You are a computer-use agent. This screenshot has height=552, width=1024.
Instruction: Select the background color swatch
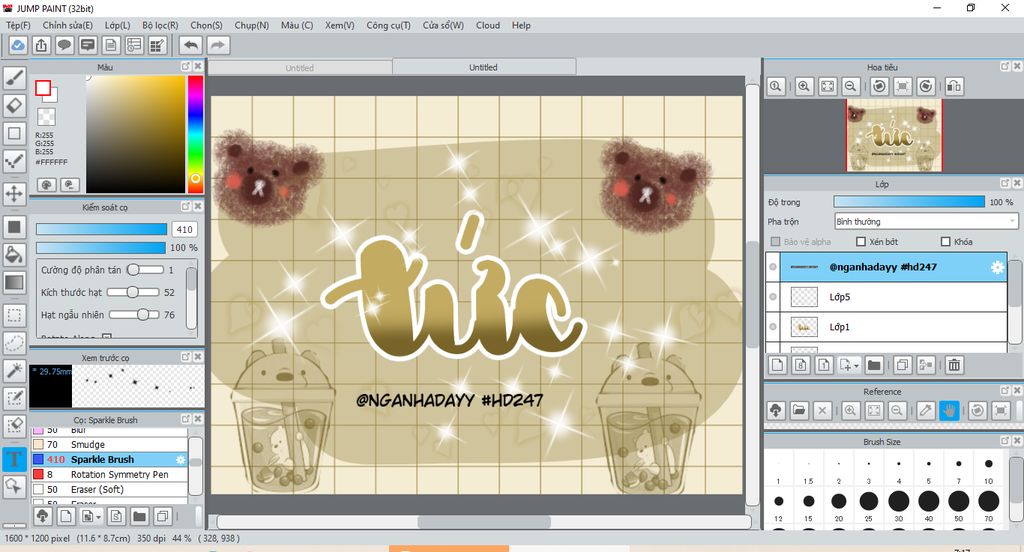pos(52,95)
